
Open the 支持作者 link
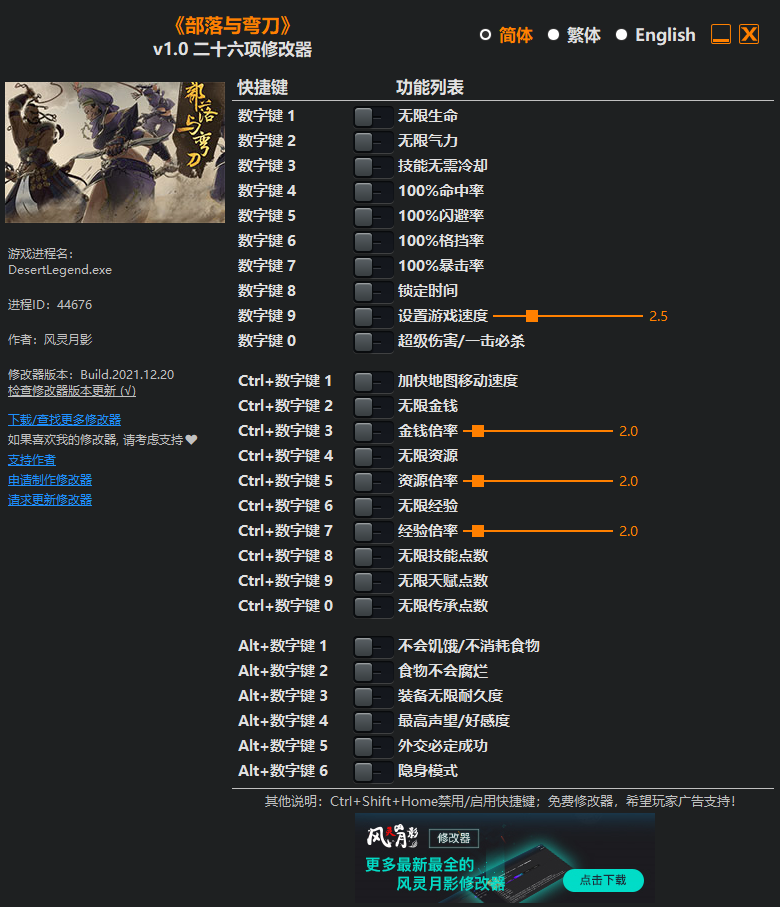[x=32, y=460]
